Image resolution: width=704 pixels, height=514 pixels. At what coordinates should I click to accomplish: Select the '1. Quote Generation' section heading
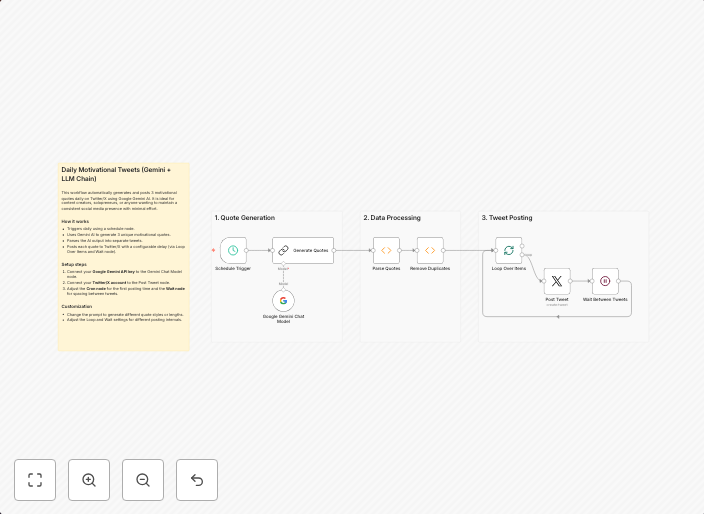(245, 217)
